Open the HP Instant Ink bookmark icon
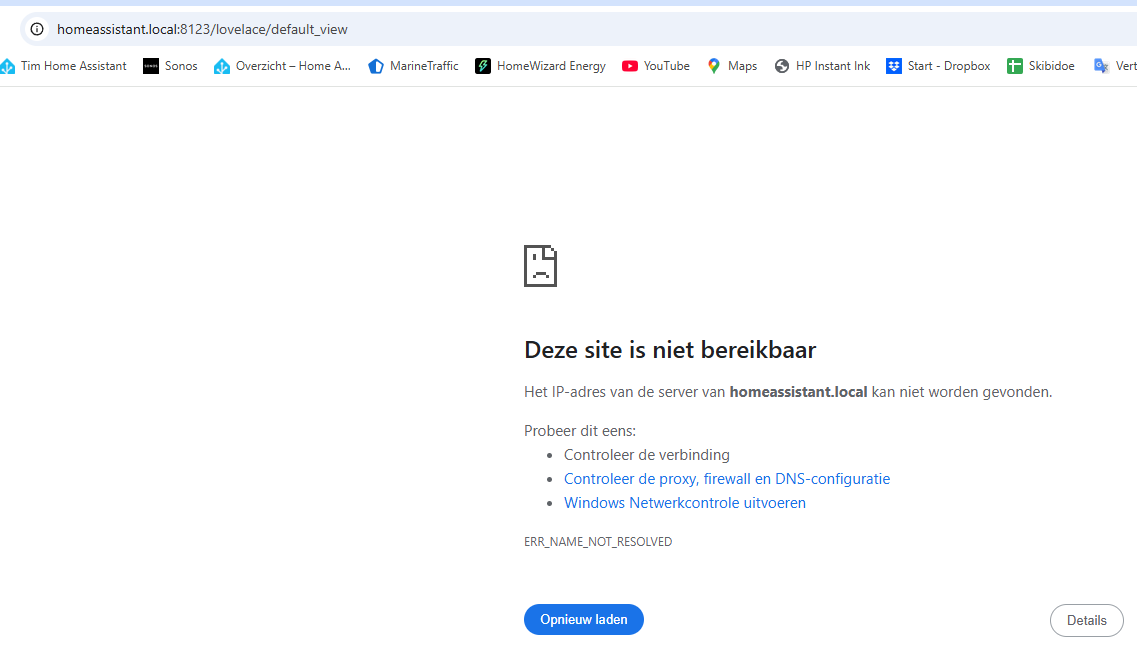1137x661 pixels. tap(782, 66)
